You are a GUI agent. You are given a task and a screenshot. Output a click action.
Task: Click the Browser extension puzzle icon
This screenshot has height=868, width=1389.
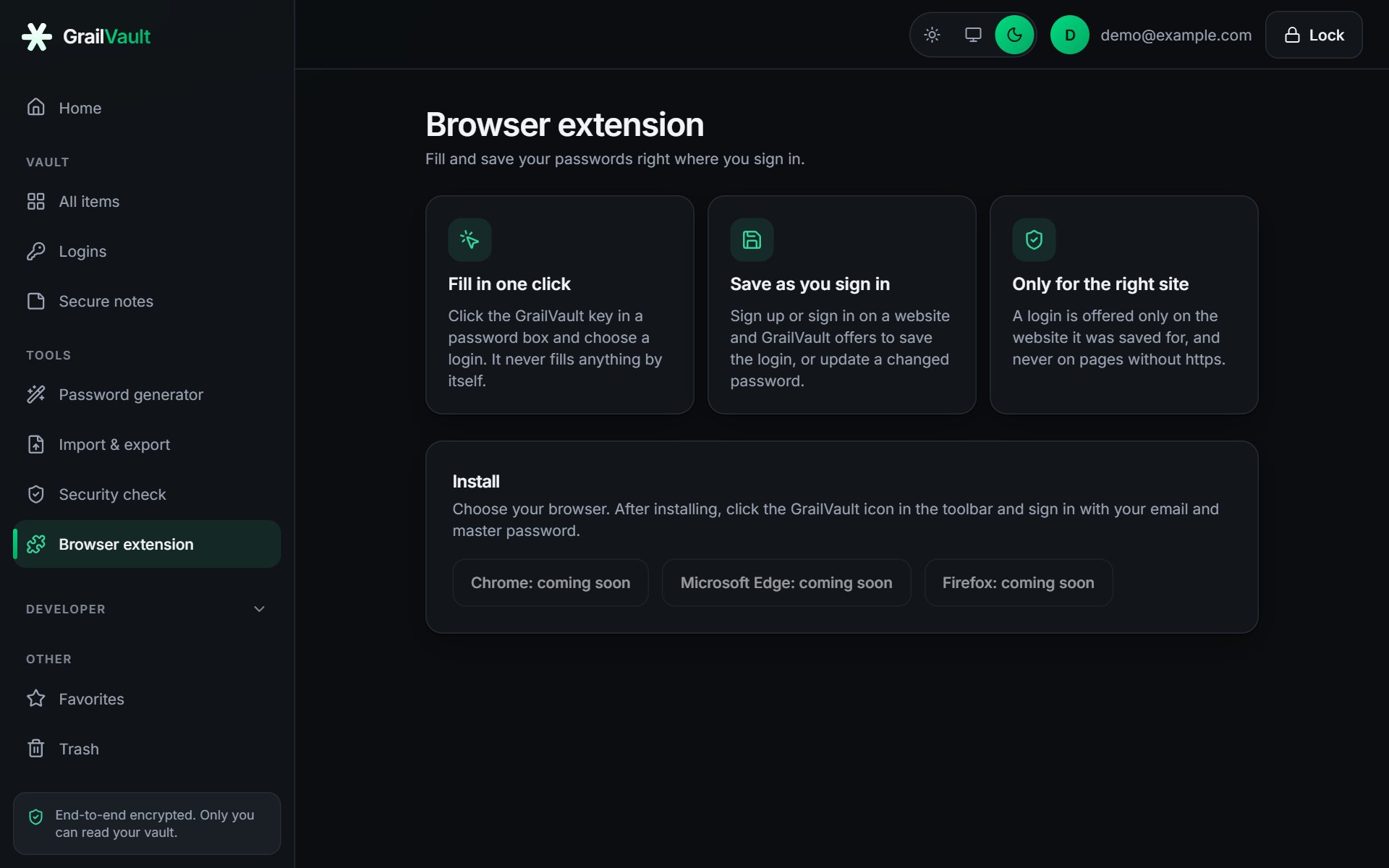(36, 544)
